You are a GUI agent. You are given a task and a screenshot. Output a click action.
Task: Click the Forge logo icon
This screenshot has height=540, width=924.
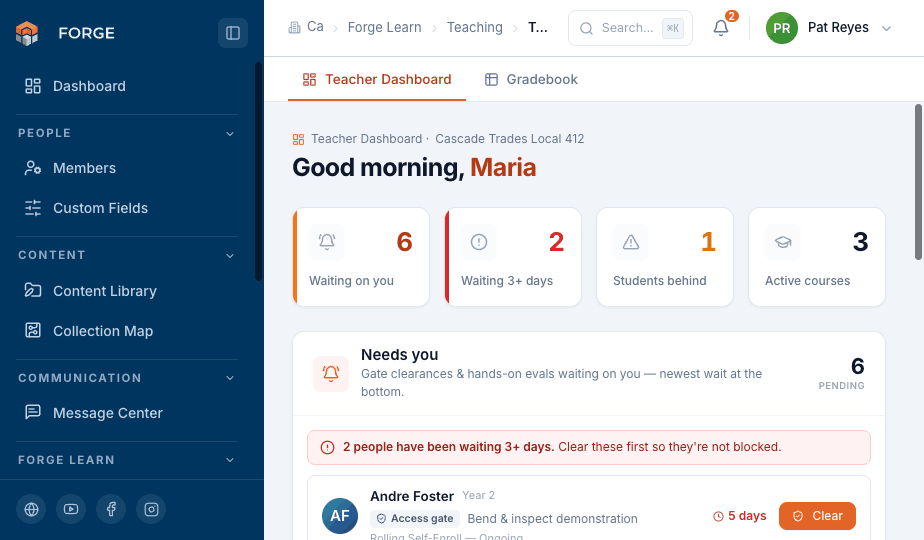tap(27, 33)
